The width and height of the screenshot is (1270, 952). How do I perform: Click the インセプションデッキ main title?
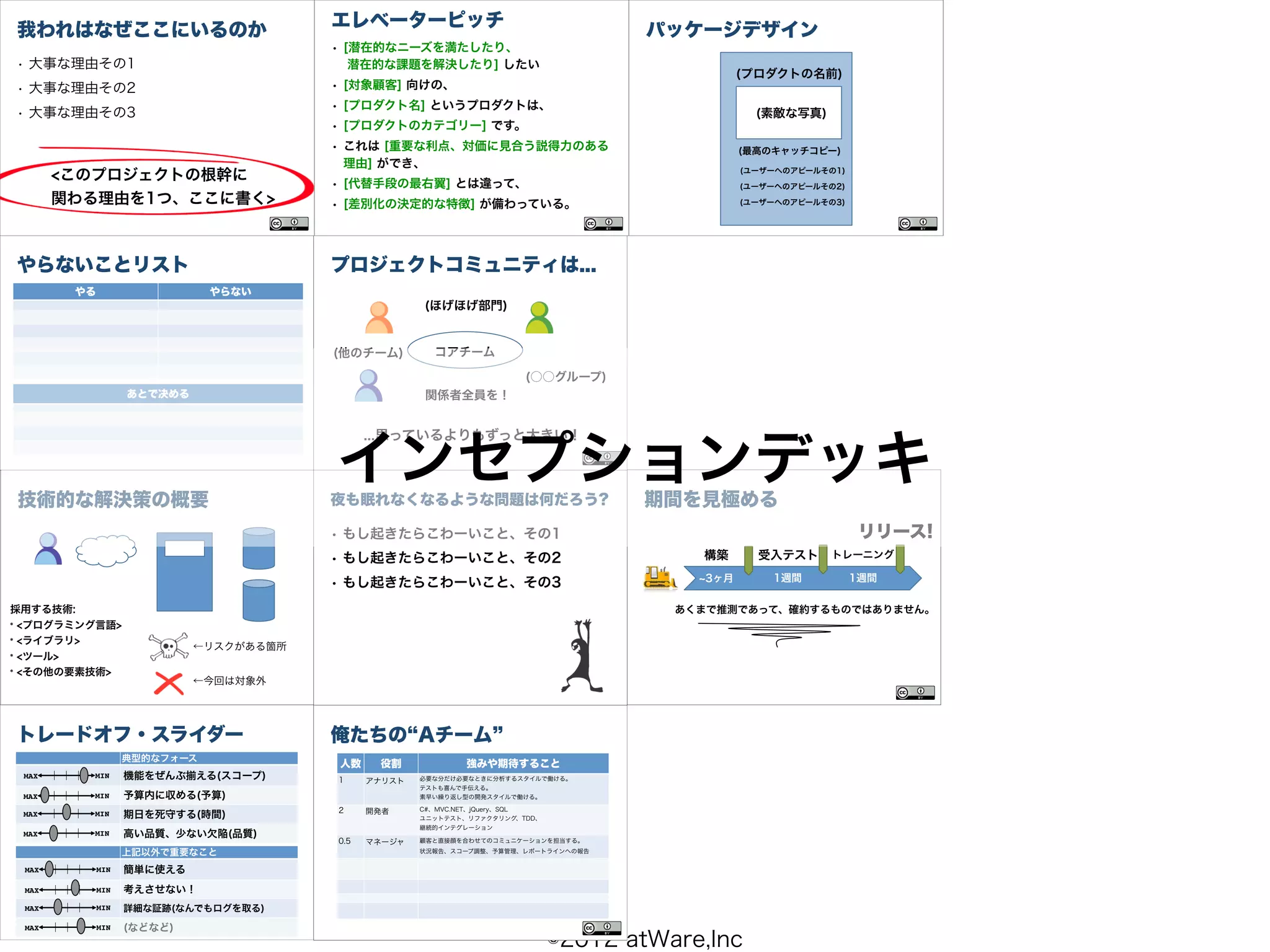coord(635,457)
